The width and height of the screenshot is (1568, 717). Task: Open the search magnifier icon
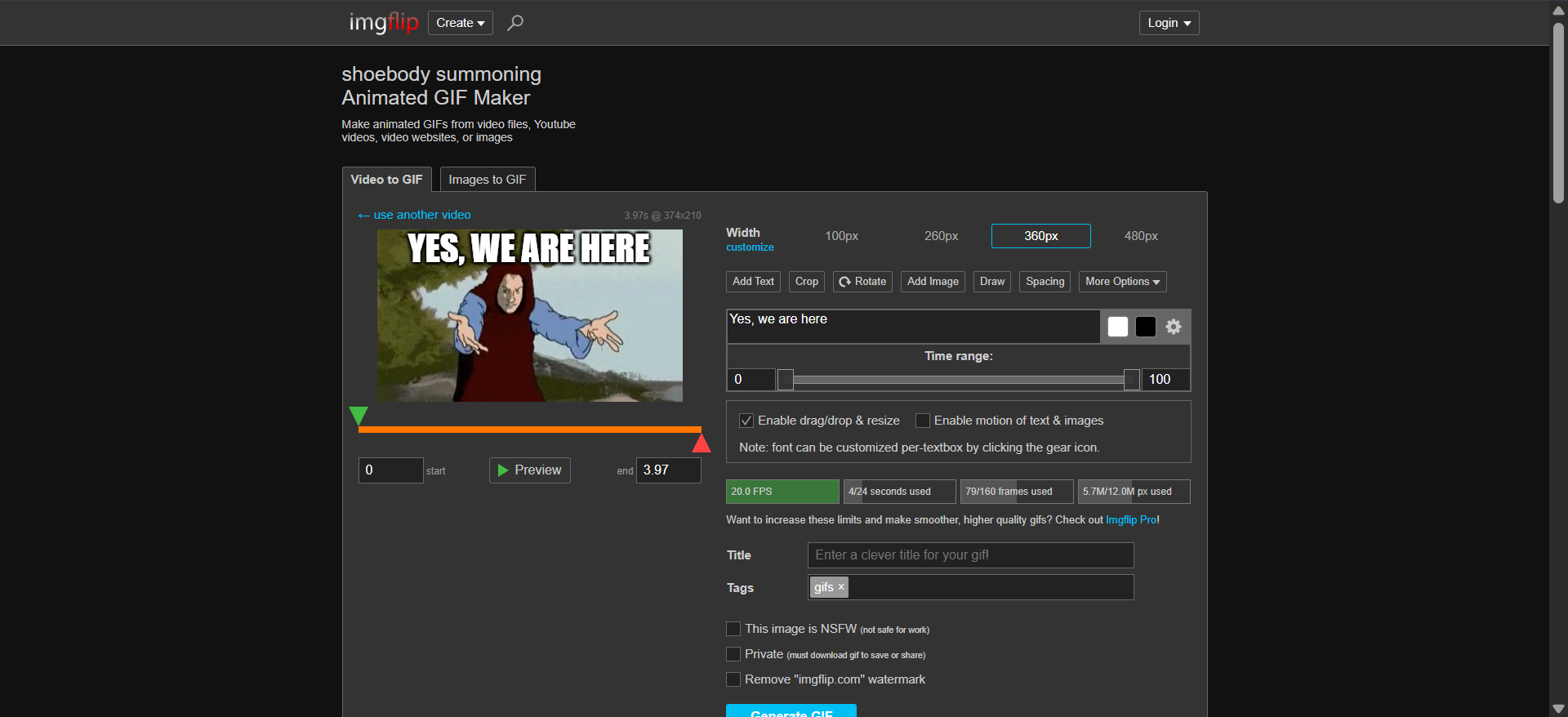(x=514, y=23)
